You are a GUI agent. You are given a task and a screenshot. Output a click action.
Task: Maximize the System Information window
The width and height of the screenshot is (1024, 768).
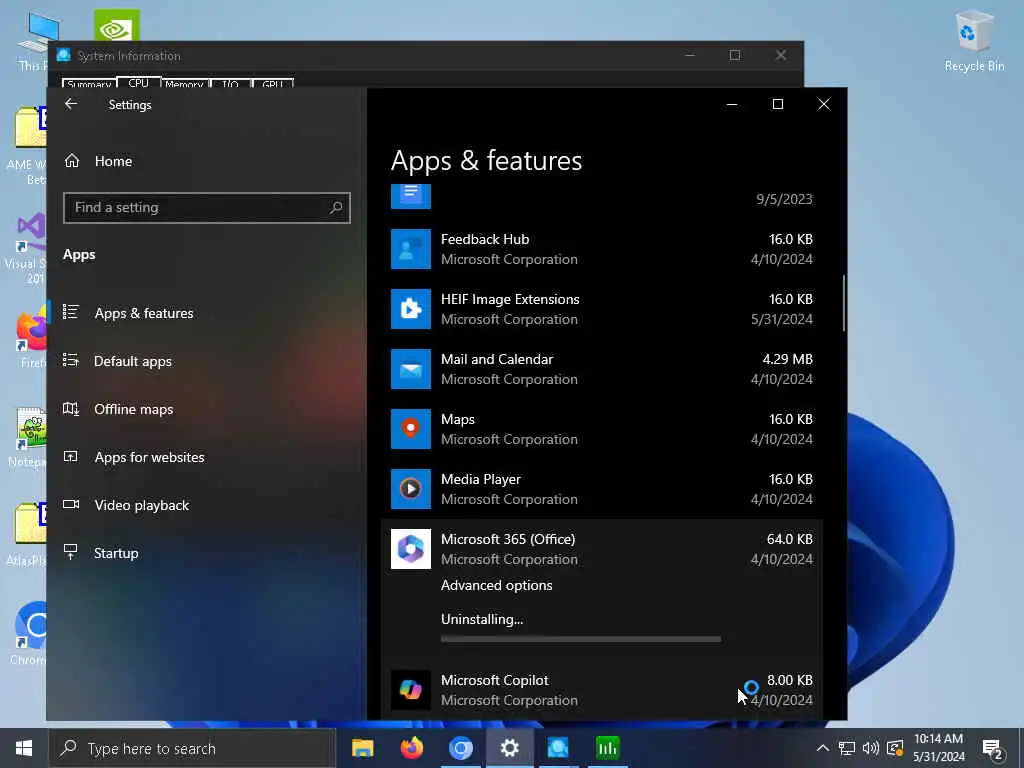pyautogui.click(x=735, y=56)
